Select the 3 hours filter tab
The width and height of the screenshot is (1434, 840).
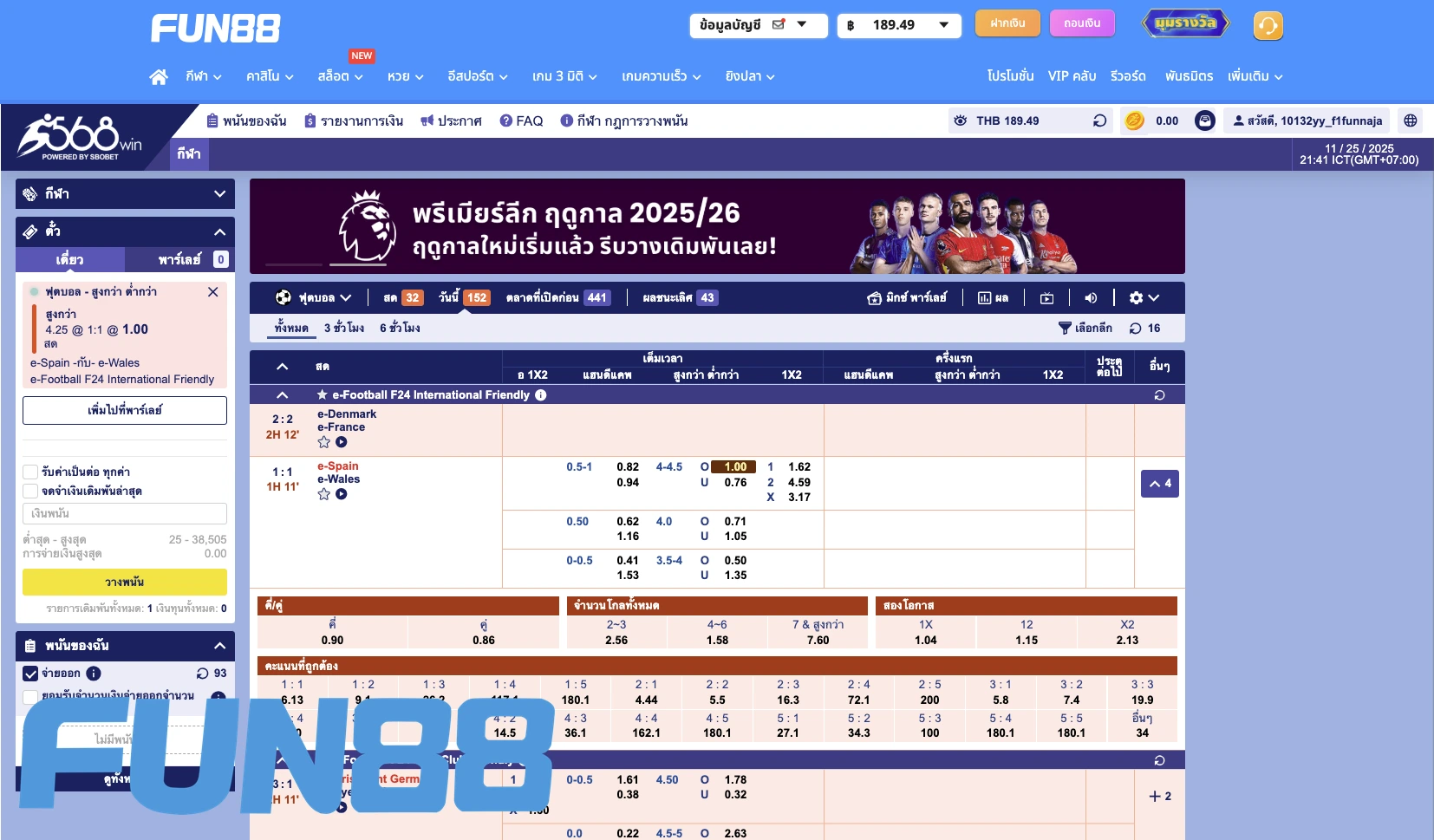click(x=344, y=328)
